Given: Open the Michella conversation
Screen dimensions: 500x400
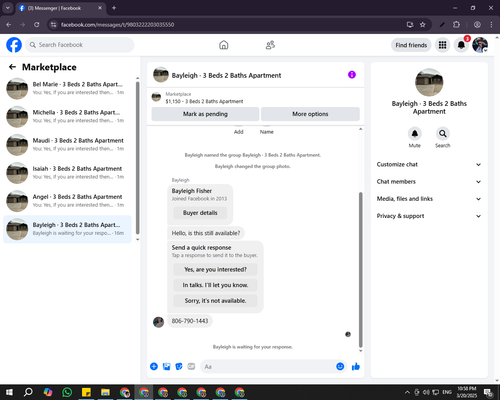Looking at the screenshot, I should pyautogui.click(x=67, y=116).
